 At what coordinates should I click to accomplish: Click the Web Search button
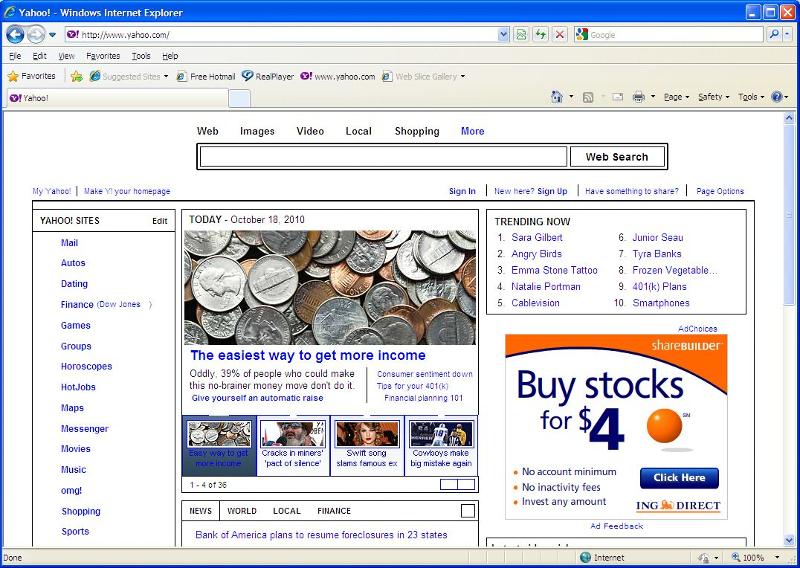pos(617,157)
